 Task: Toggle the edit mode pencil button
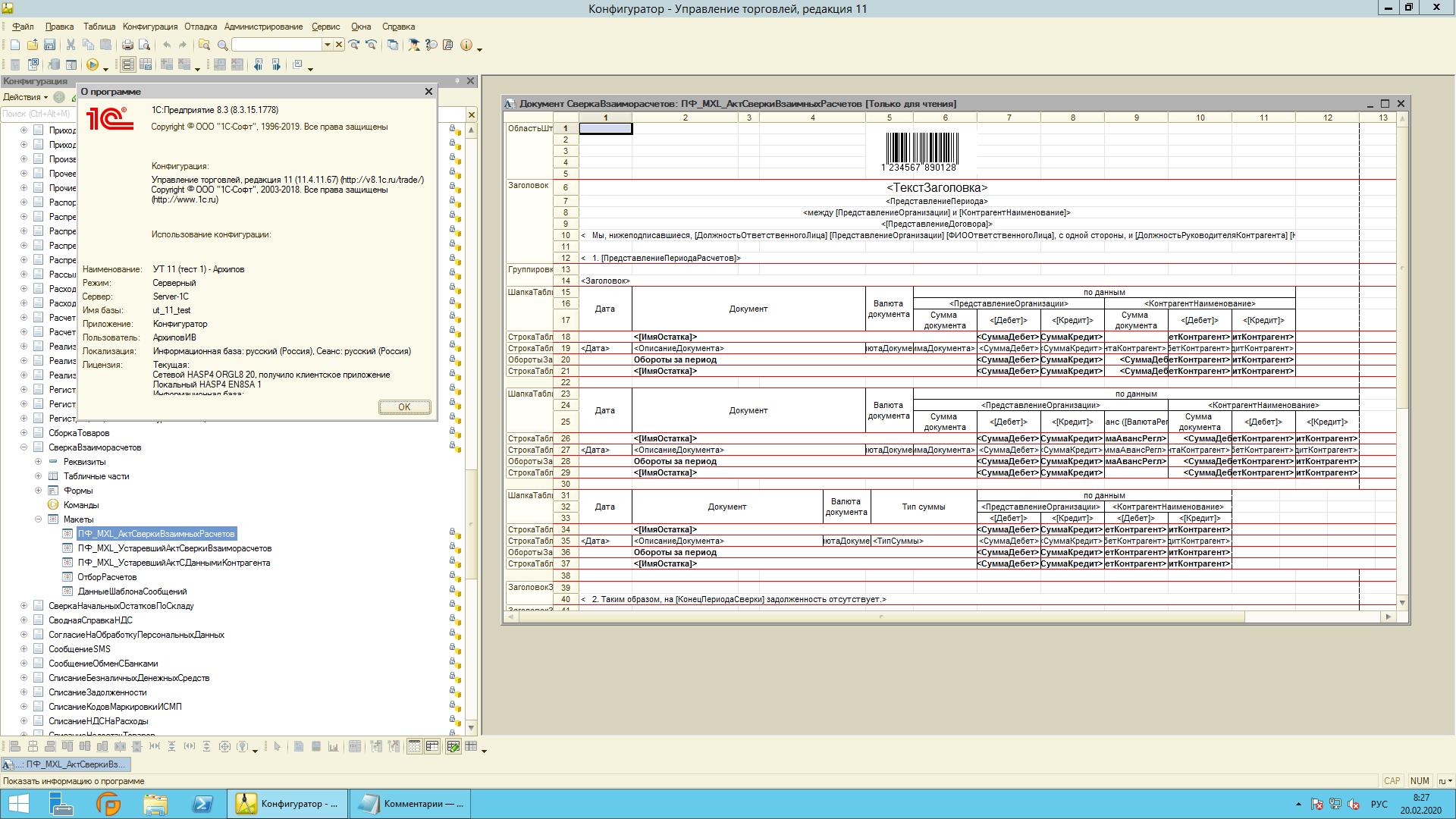[x=453, y=746]
